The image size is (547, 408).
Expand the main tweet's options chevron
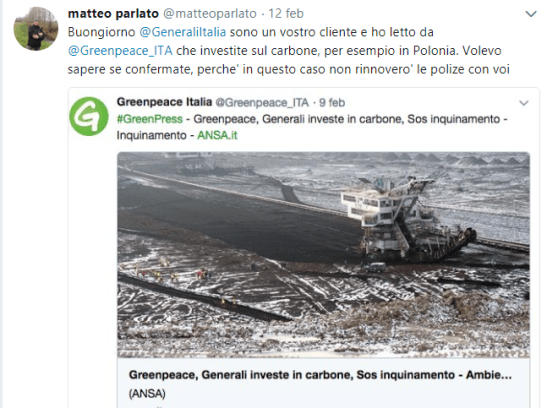531,14
